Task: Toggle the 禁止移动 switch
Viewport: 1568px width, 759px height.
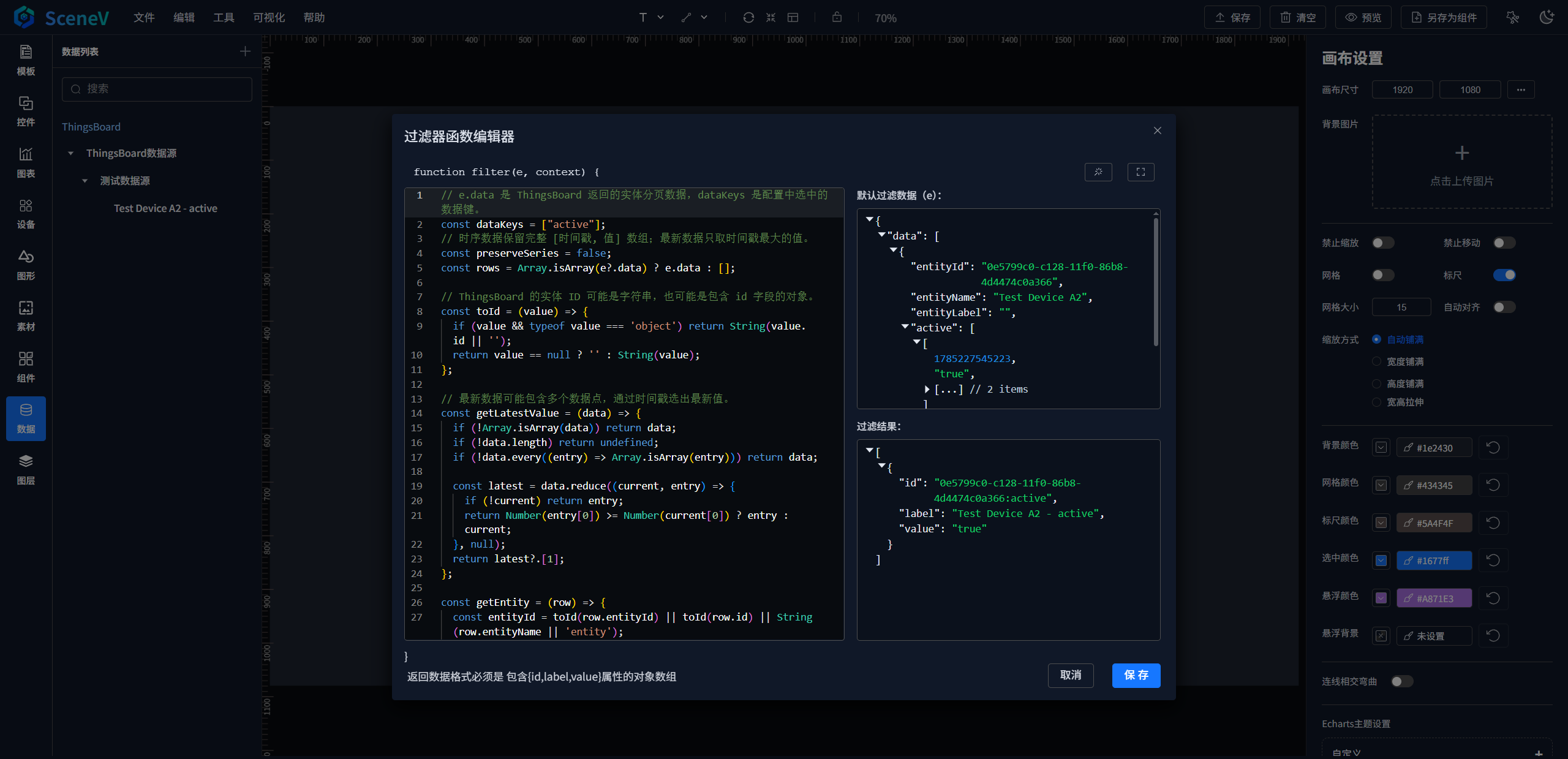Action: tap(1504, 243)
